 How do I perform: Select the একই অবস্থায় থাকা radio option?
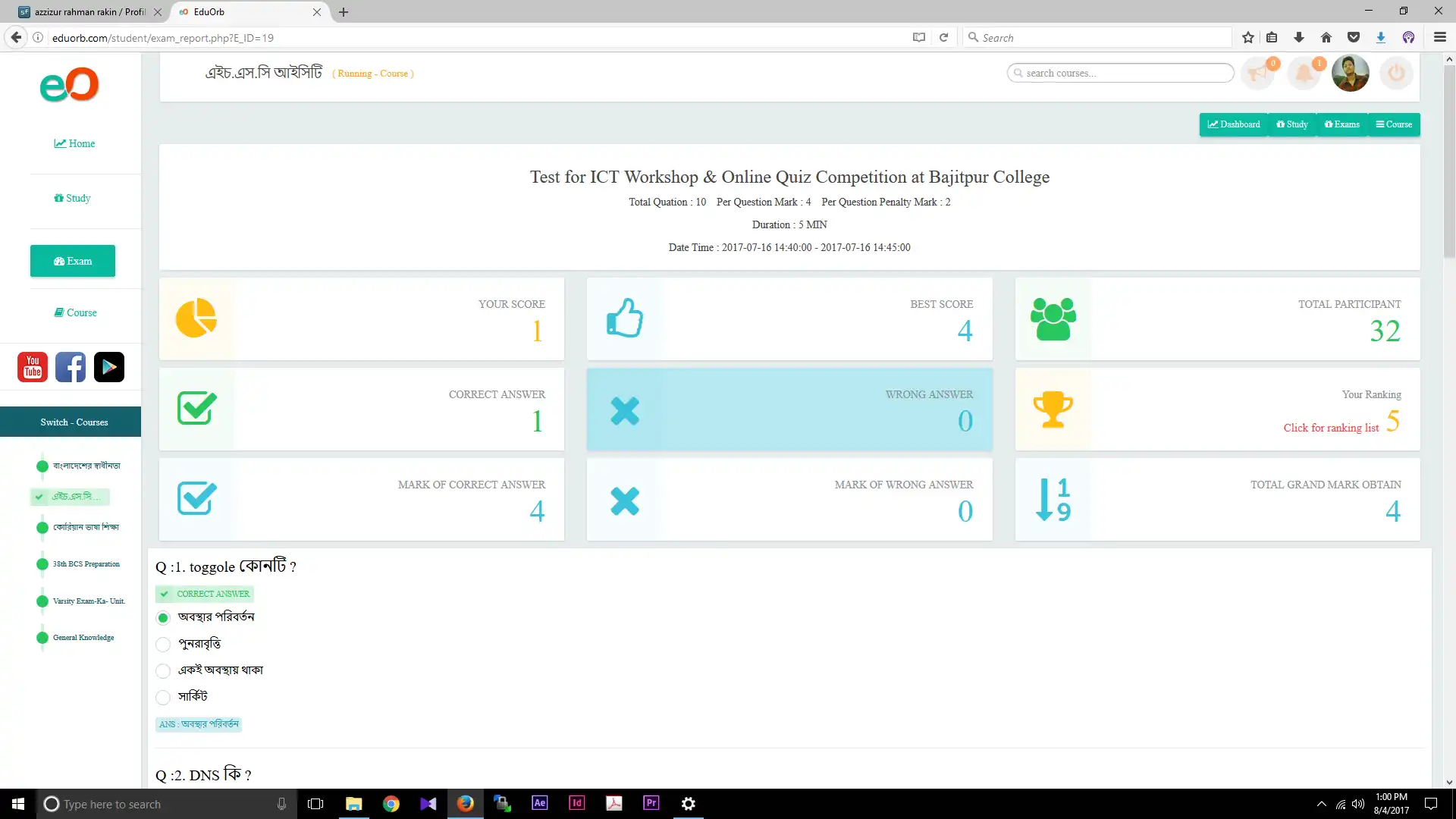pyautogui.click(x=163, y=671)
